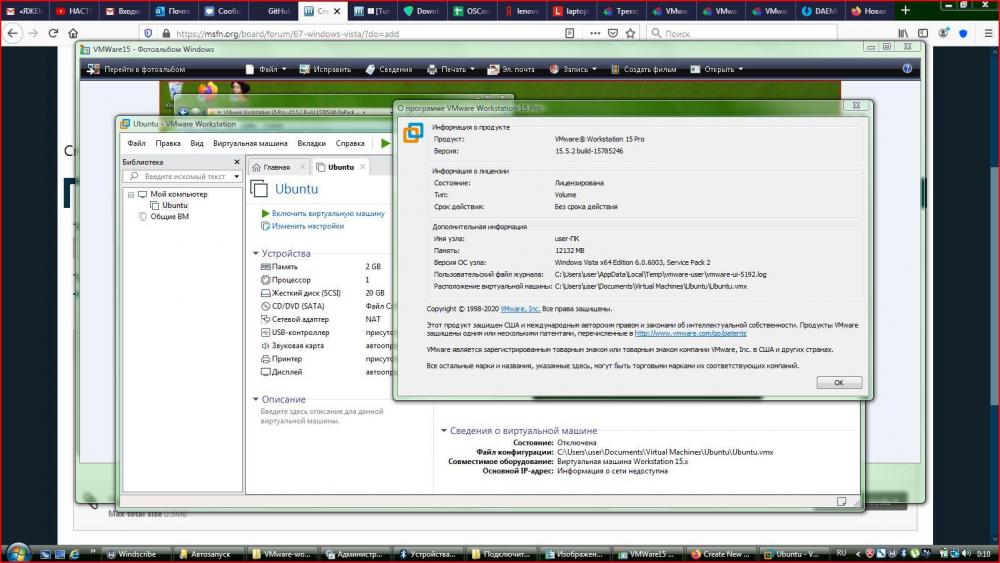The height and width of the screenshot is (563, 1000).
Task: Close the Библиотека panel
Action: (x=237, y=162)
